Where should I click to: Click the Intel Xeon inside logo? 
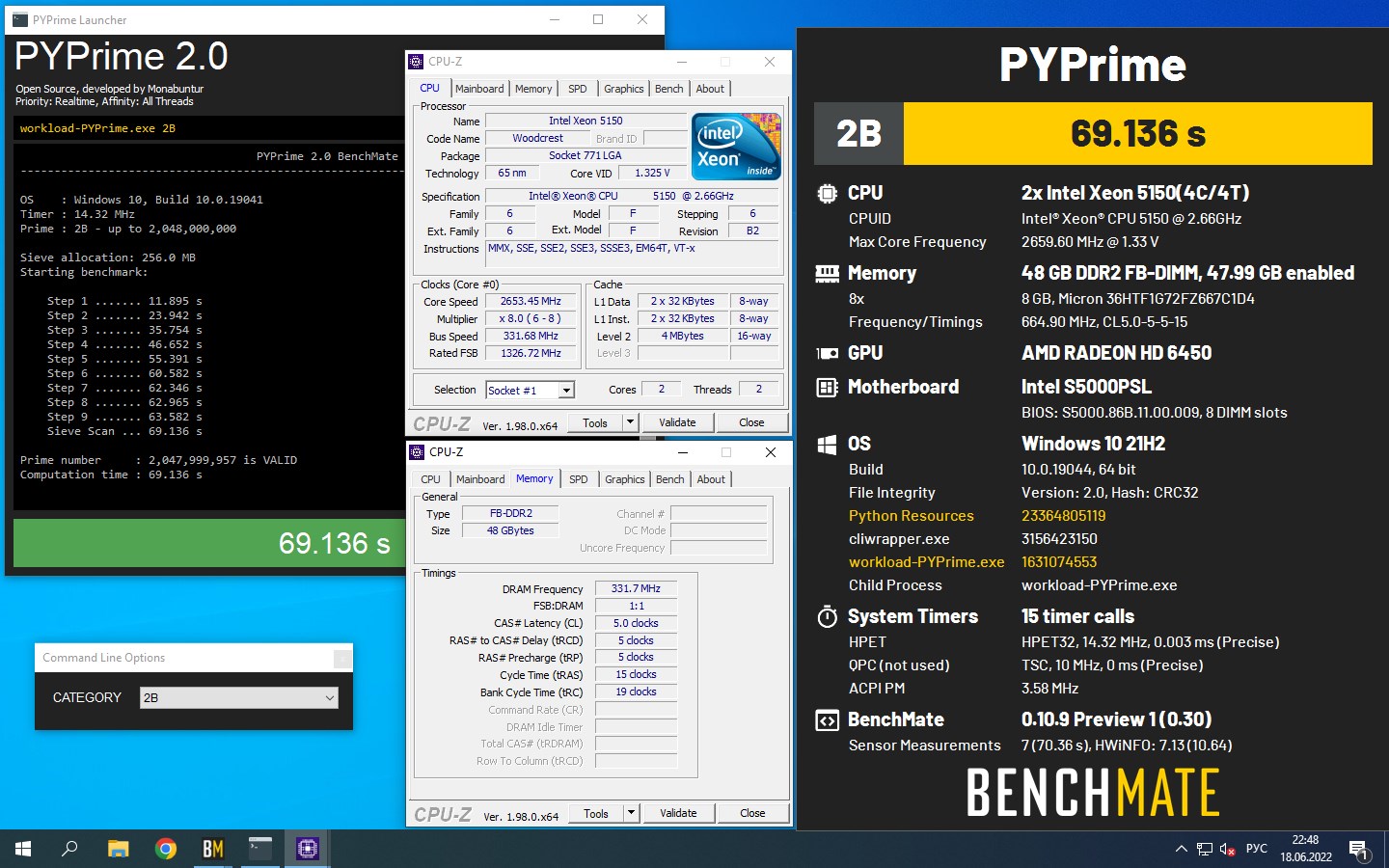tap(737, 147)
